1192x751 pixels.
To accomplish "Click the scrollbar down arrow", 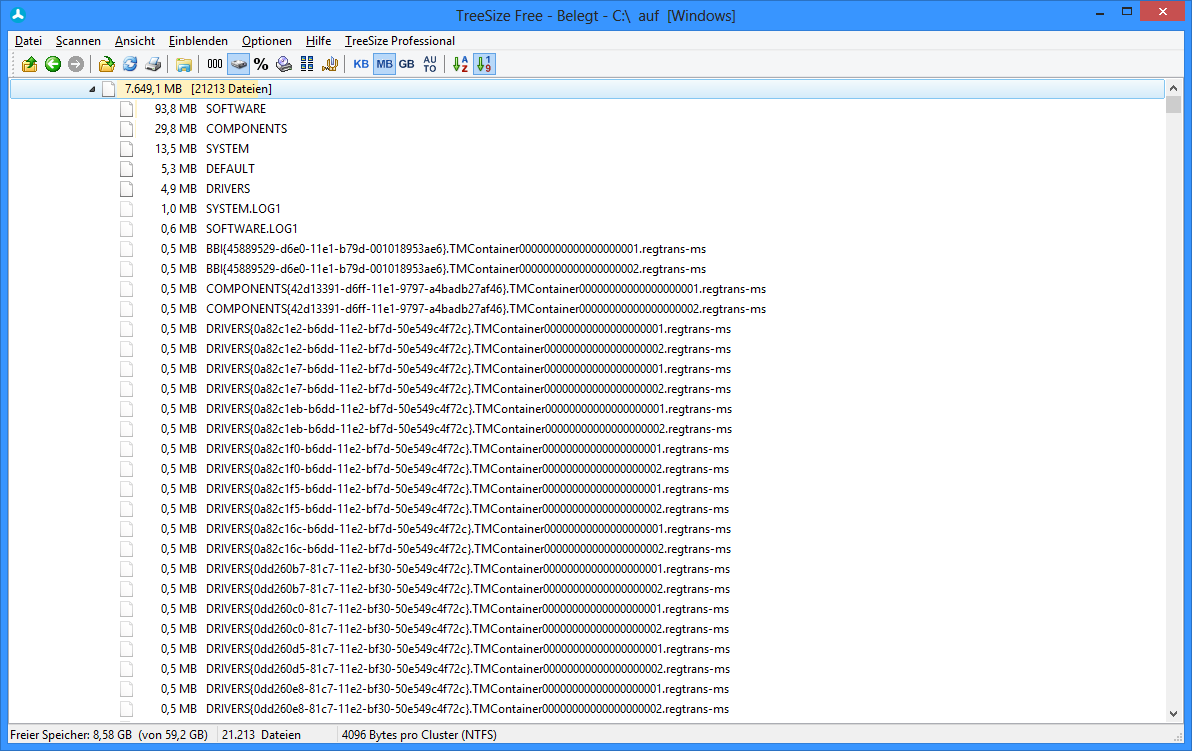I will coord(1173,713).
